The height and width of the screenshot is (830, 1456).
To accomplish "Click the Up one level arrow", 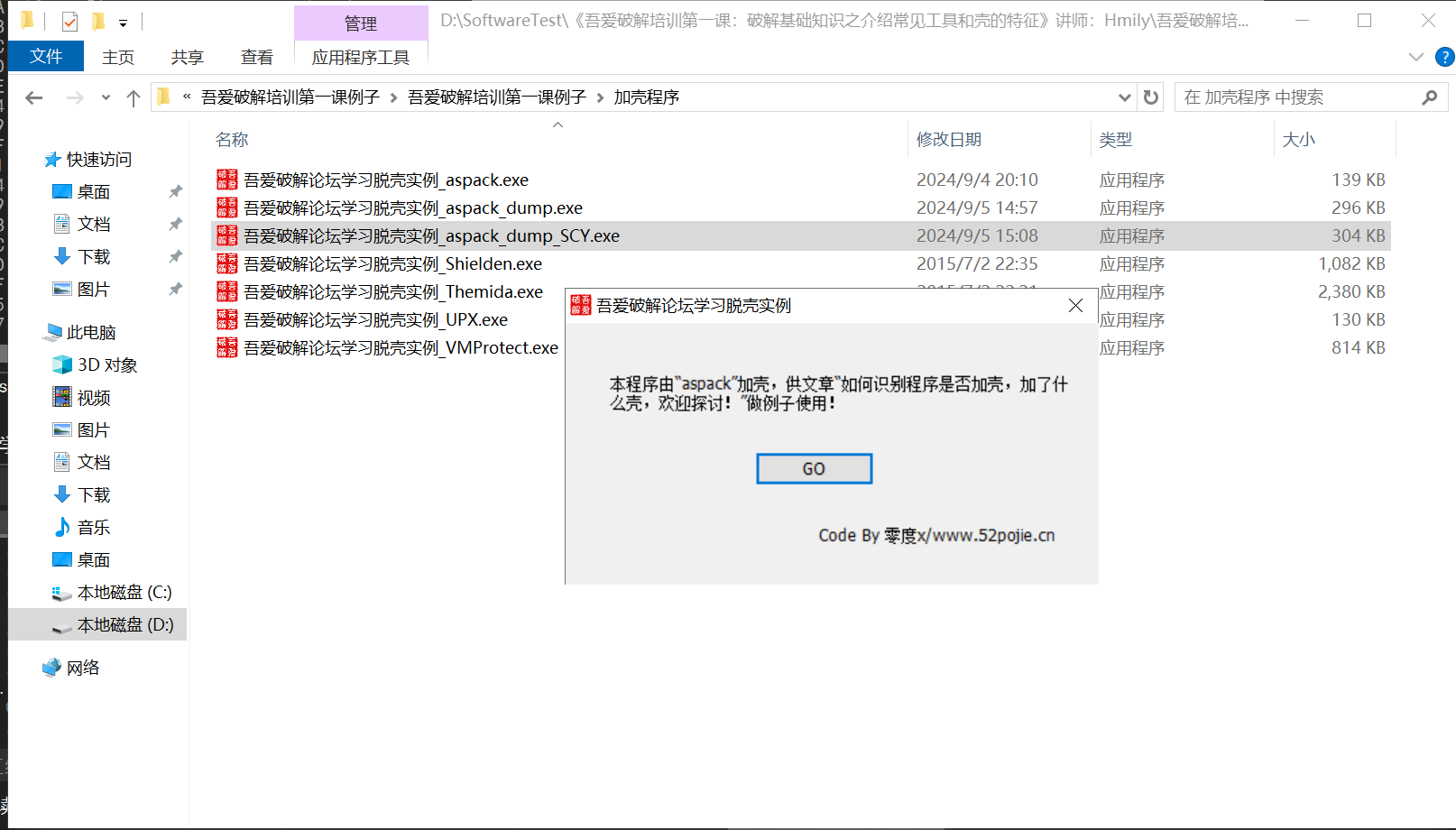I will [134, 97].
